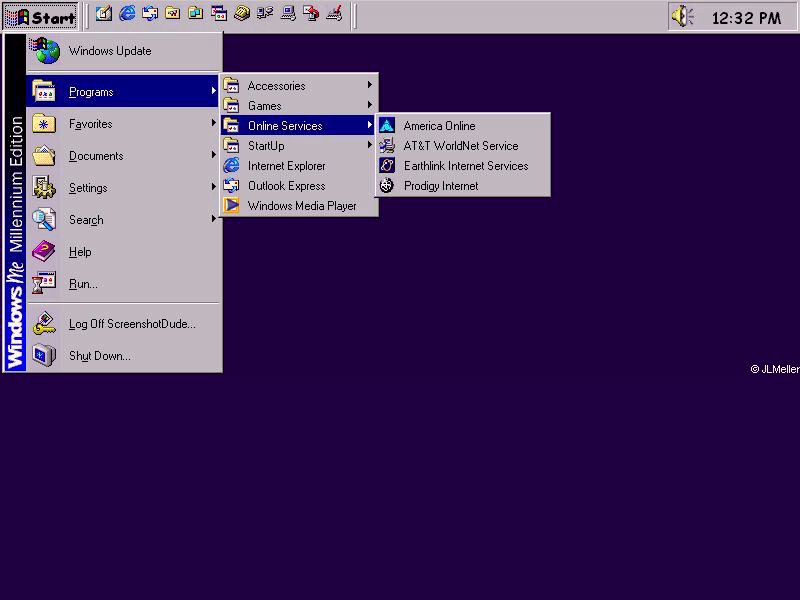This screenshot has width=800, height=600.
Task: Expand the Search submenu arrow
Action: [213, 219]
